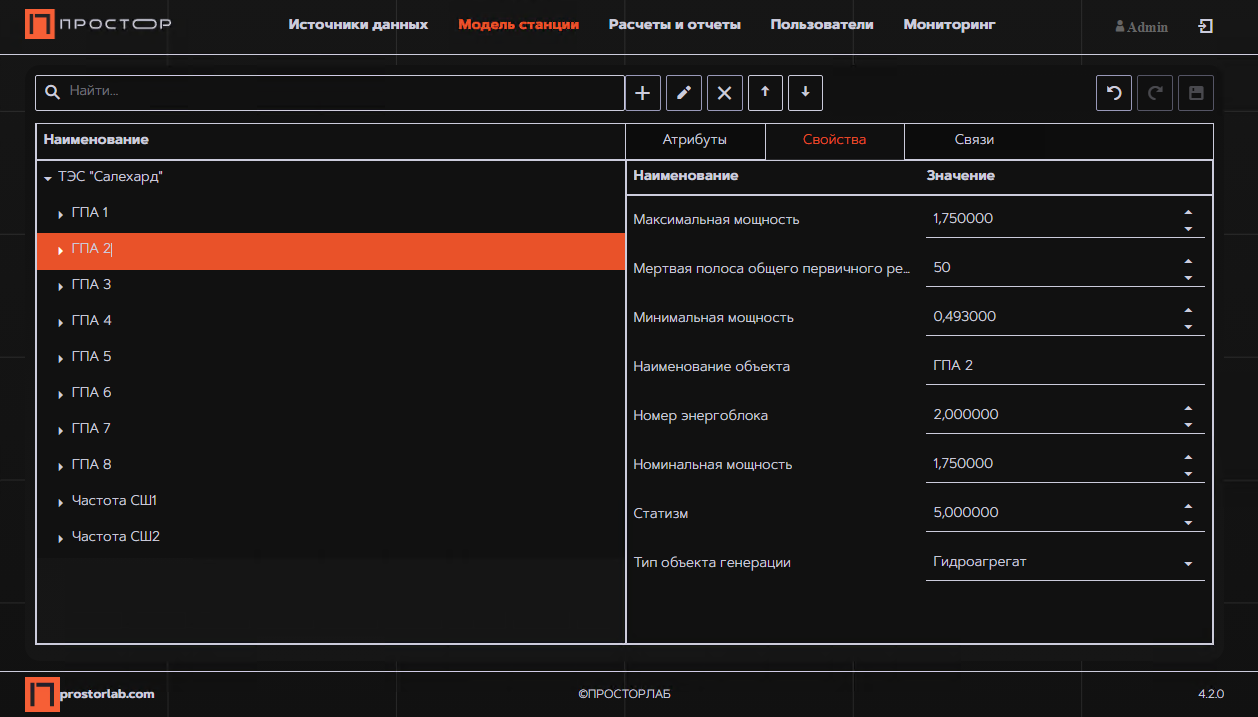The width and height of the screenshot is (1258, 717).
Task: Click the X delete icon in toolbar
Action: coord(725,93)
